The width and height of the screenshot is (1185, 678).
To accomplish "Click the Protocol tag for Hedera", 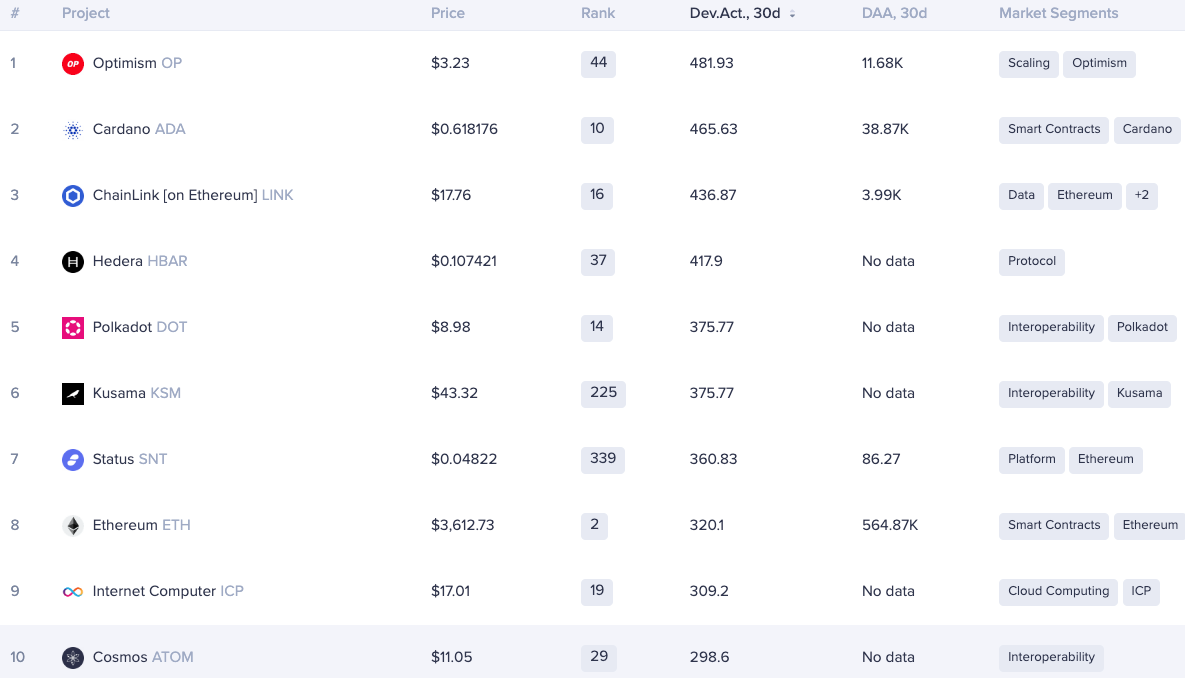I will (1032, 262).
